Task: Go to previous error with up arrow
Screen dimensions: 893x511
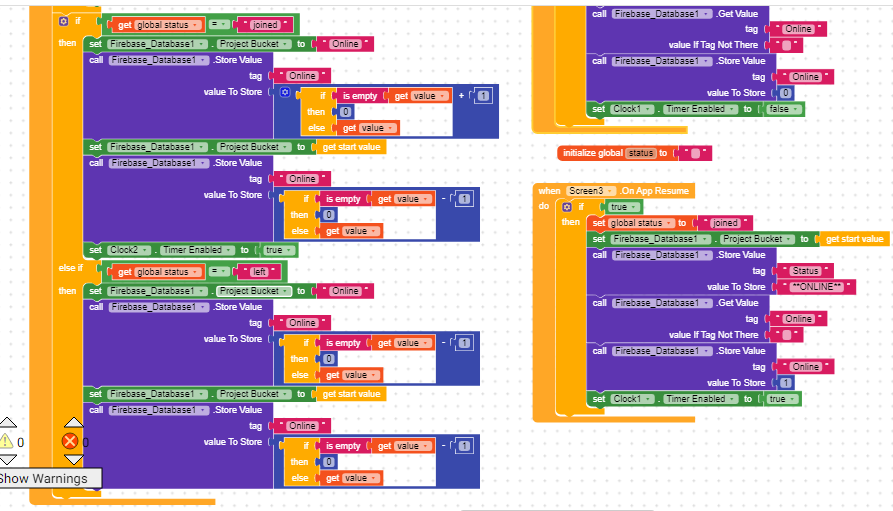Action: tap(73, 422)
